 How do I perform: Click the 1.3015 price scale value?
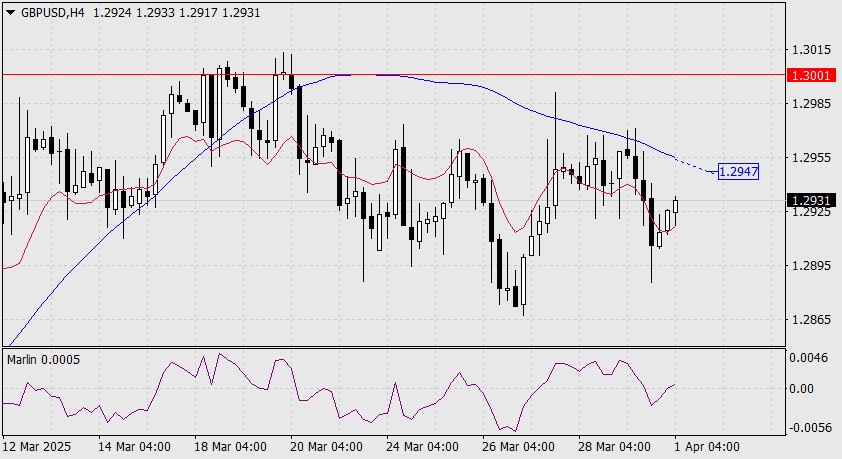pos(811,50)
